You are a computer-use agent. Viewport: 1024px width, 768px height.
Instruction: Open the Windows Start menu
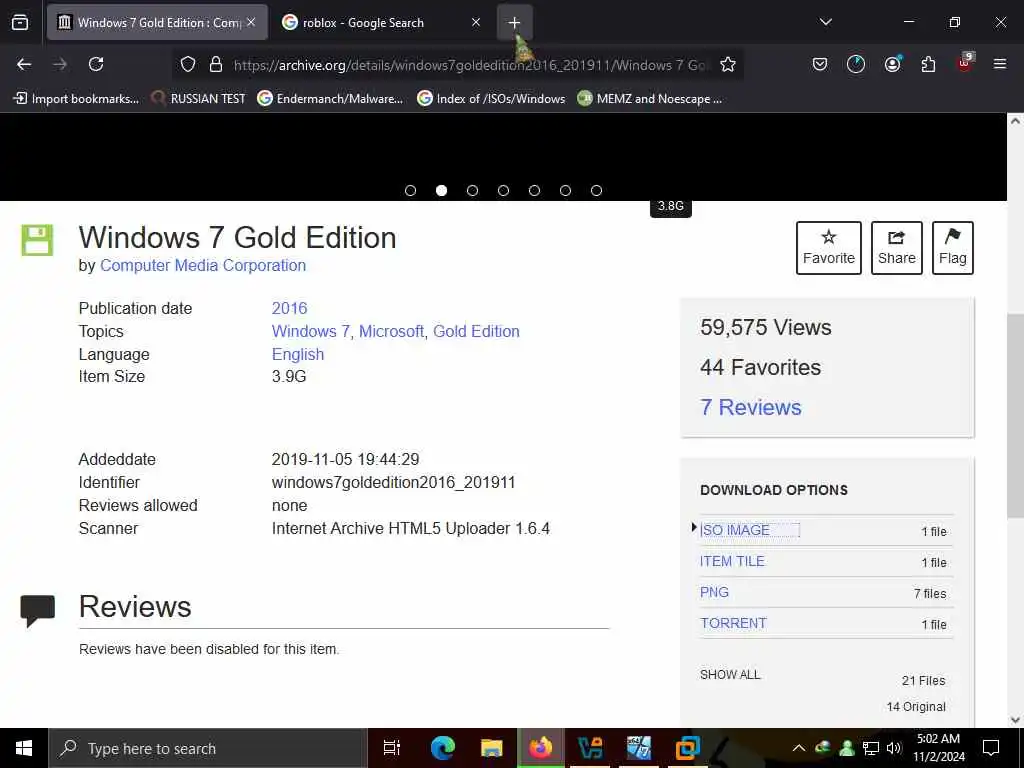(x=24, y=748)
